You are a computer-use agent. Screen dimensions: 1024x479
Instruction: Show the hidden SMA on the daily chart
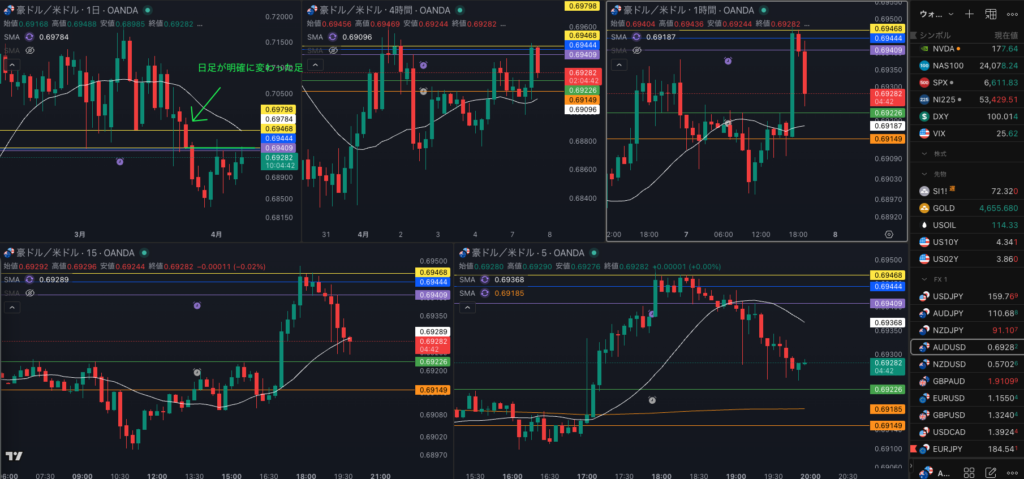(x=29, y=50)
